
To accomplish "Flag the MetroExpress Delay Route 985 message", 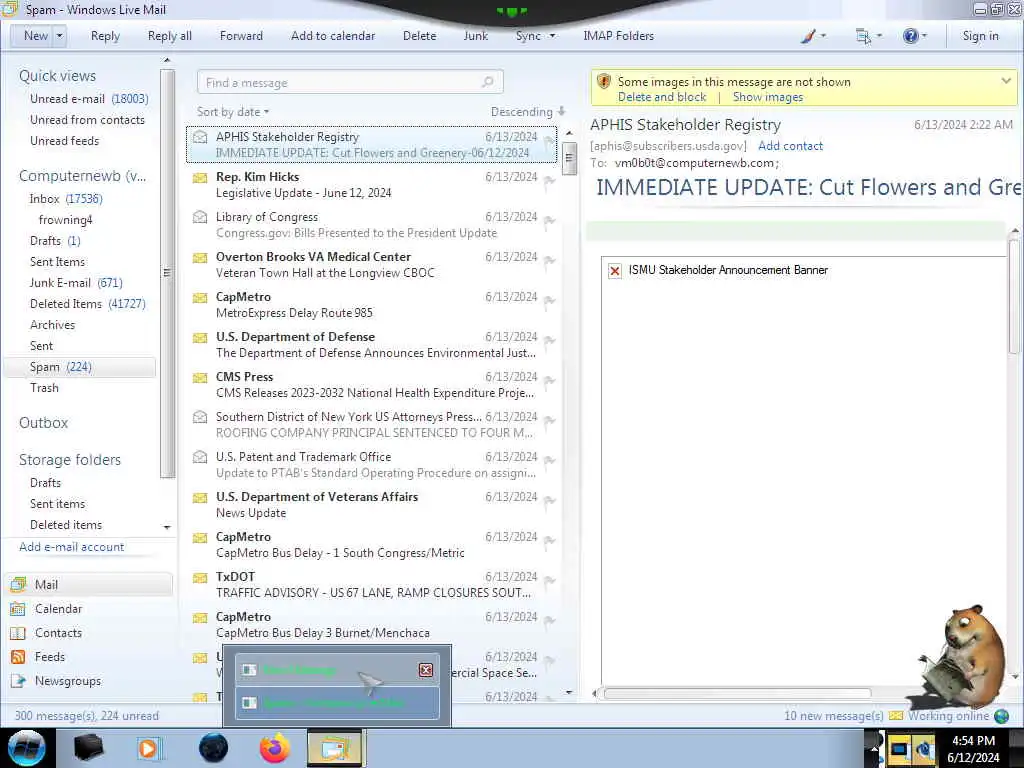I will (549, 300).
